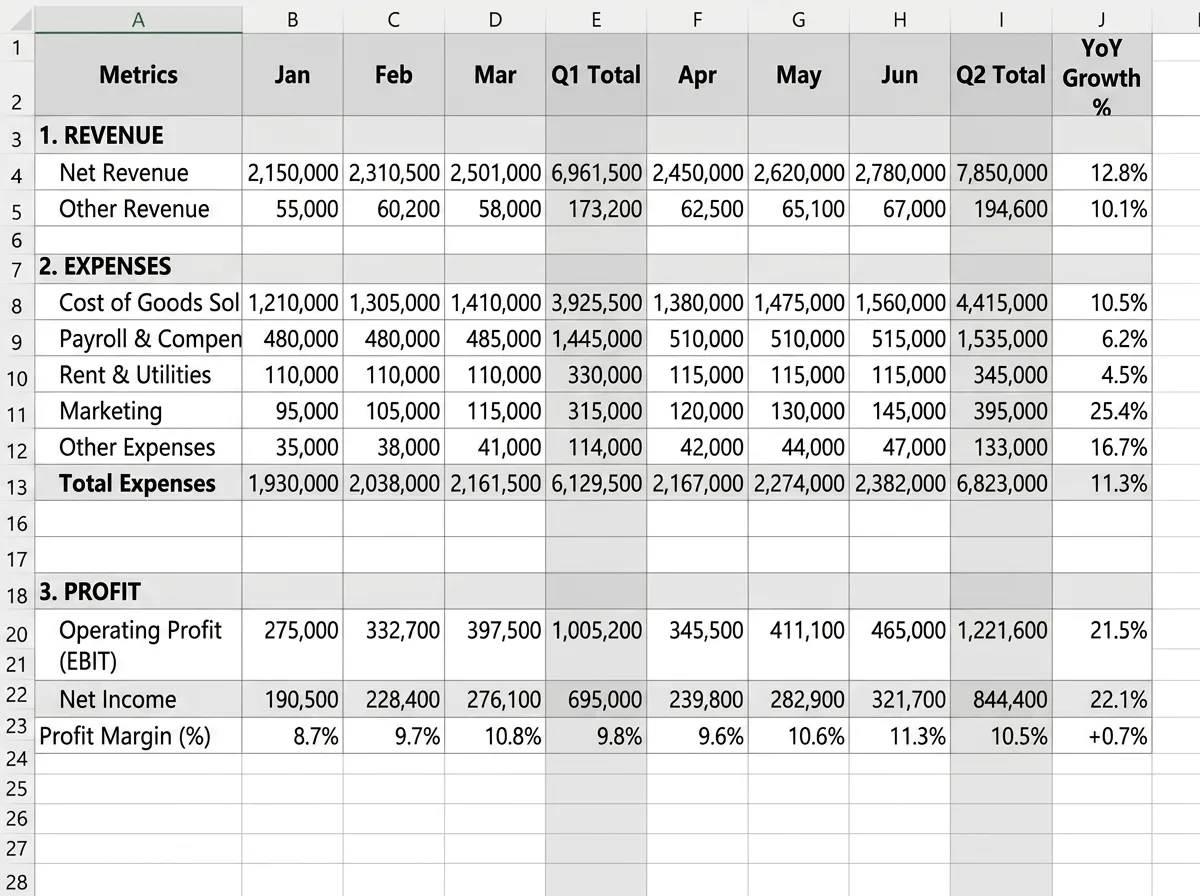Select Profit Margin Mar value 10.8%

click(x=495, y=736)
